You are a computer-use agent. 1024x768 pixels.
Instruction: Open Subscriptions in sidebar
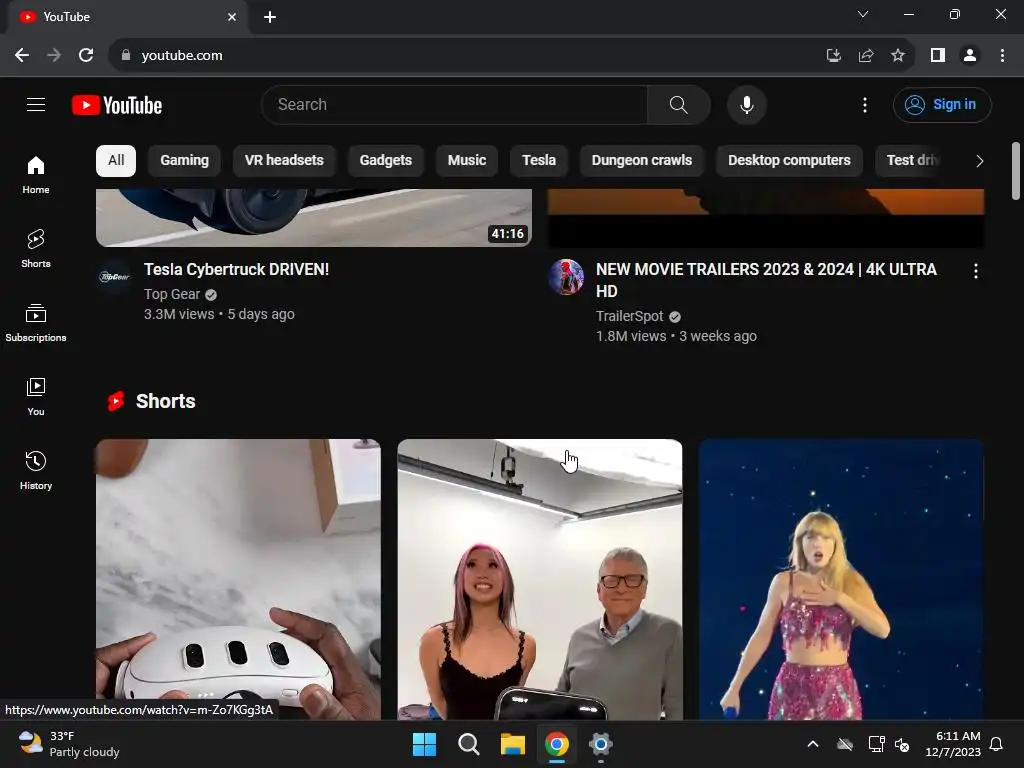click(x=36, y=323)
